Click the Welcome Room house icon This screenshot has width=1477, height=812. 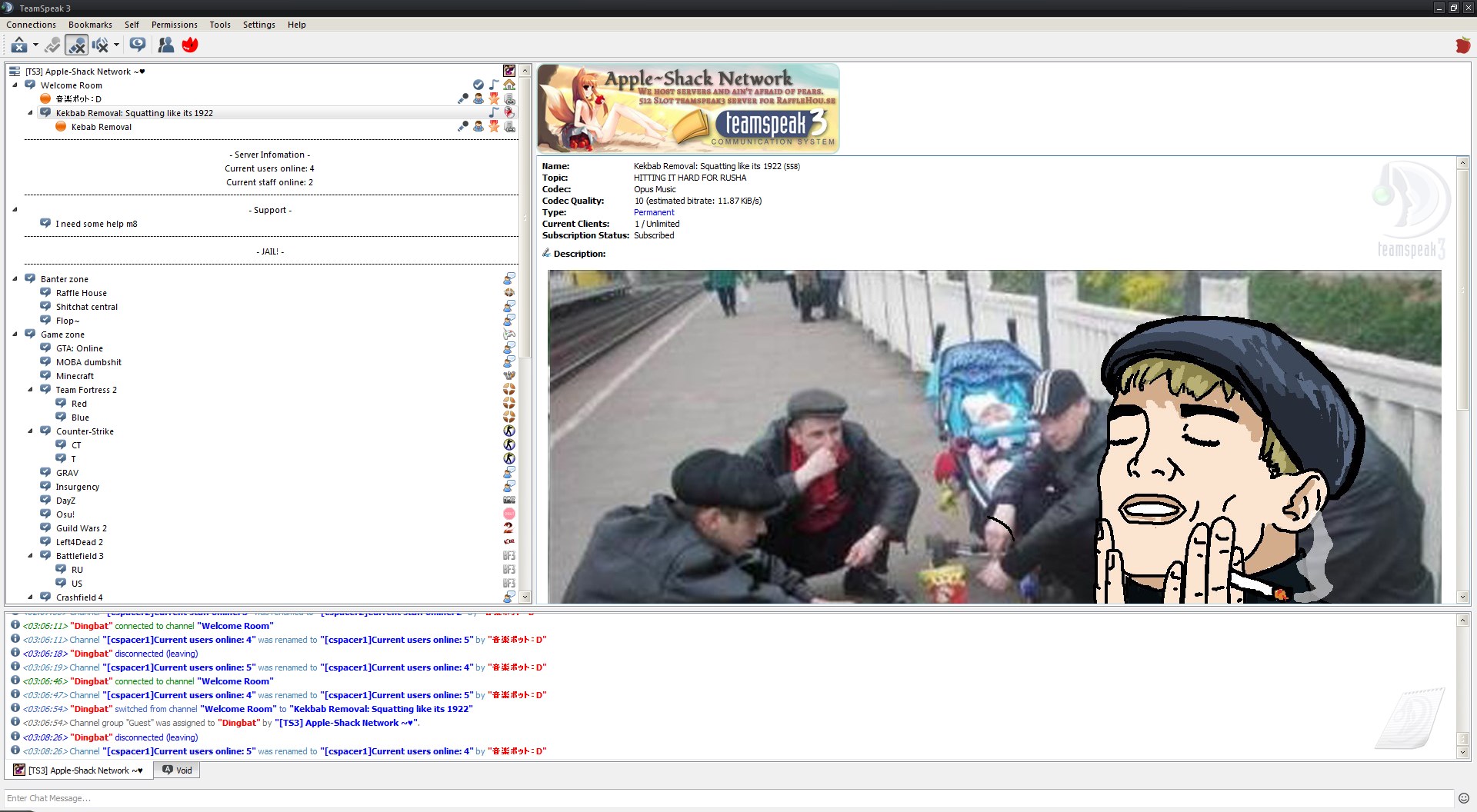[x=509, y=85]
